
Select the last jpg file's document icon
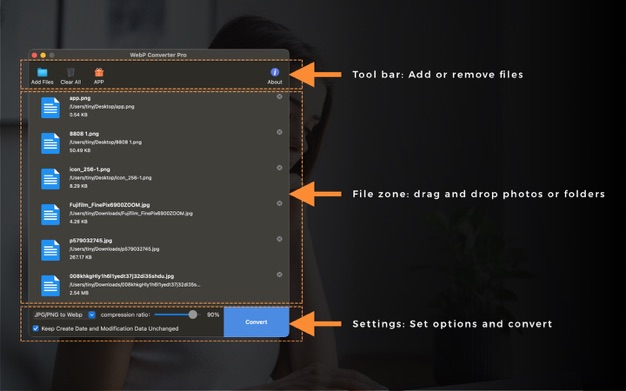tap(50, 285)
